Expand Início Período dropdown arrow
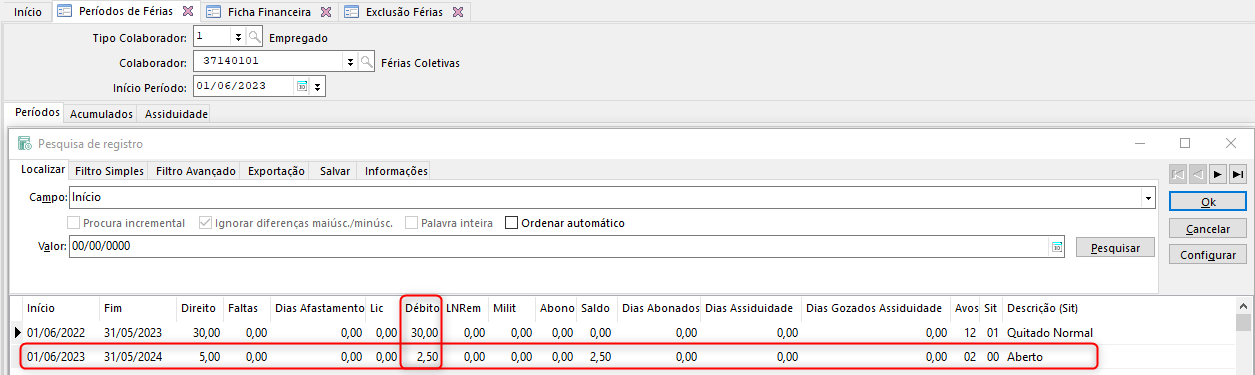The height and width of the screenshot is (375, 1255). [318, 87]
